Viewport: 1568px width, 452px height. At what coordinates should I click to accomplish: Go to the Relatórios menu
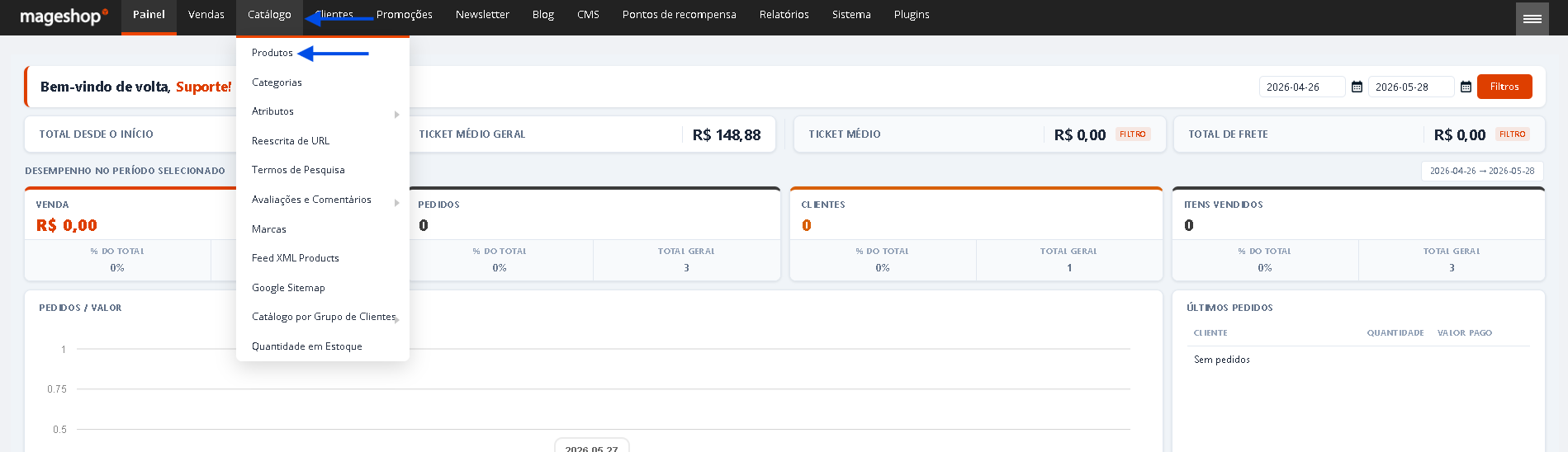tap(784, 15)
